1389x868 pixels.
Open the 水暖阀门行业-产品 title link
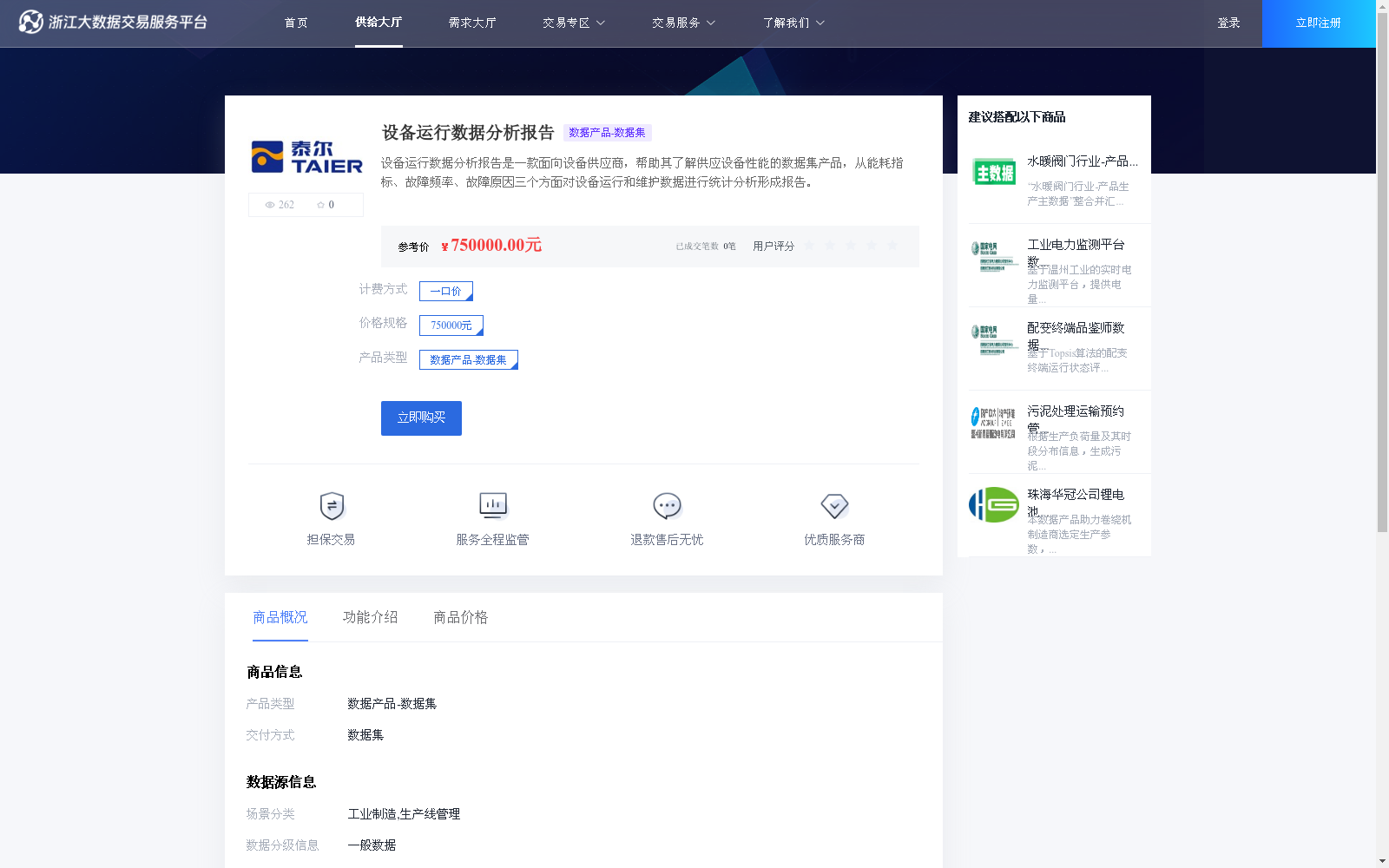(1083, 161)
